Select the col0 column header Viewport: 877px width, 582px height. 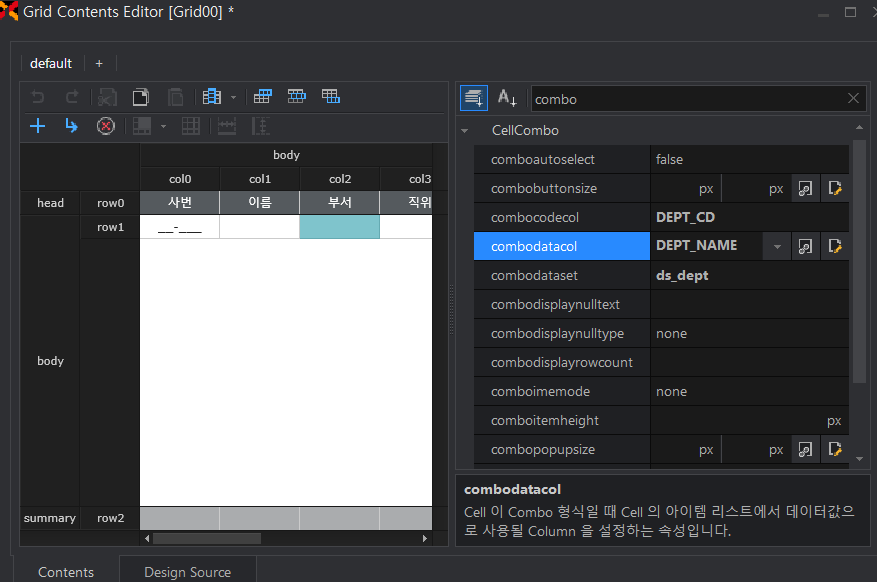(x=180, y=179)
